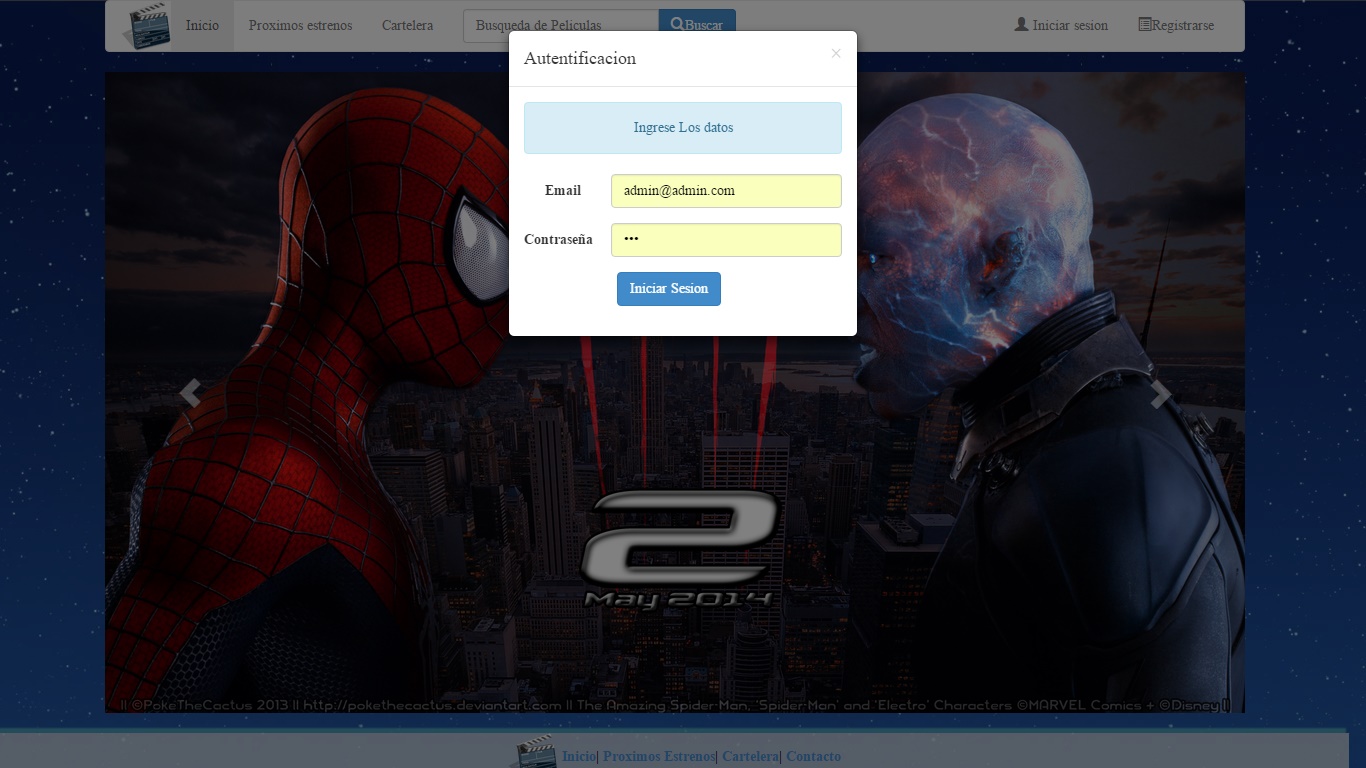Screen dimensions: 1366x768
Task: Click the Spider-Man carousel image
Action: 675,392
